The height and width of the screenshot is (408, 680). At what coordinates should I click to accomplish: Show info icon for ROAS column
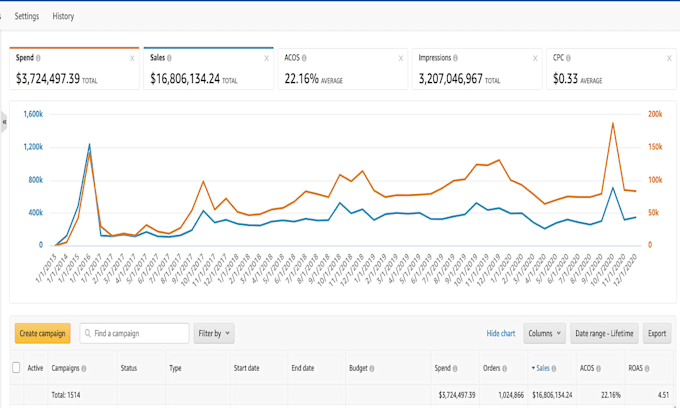tap(647, 369)
